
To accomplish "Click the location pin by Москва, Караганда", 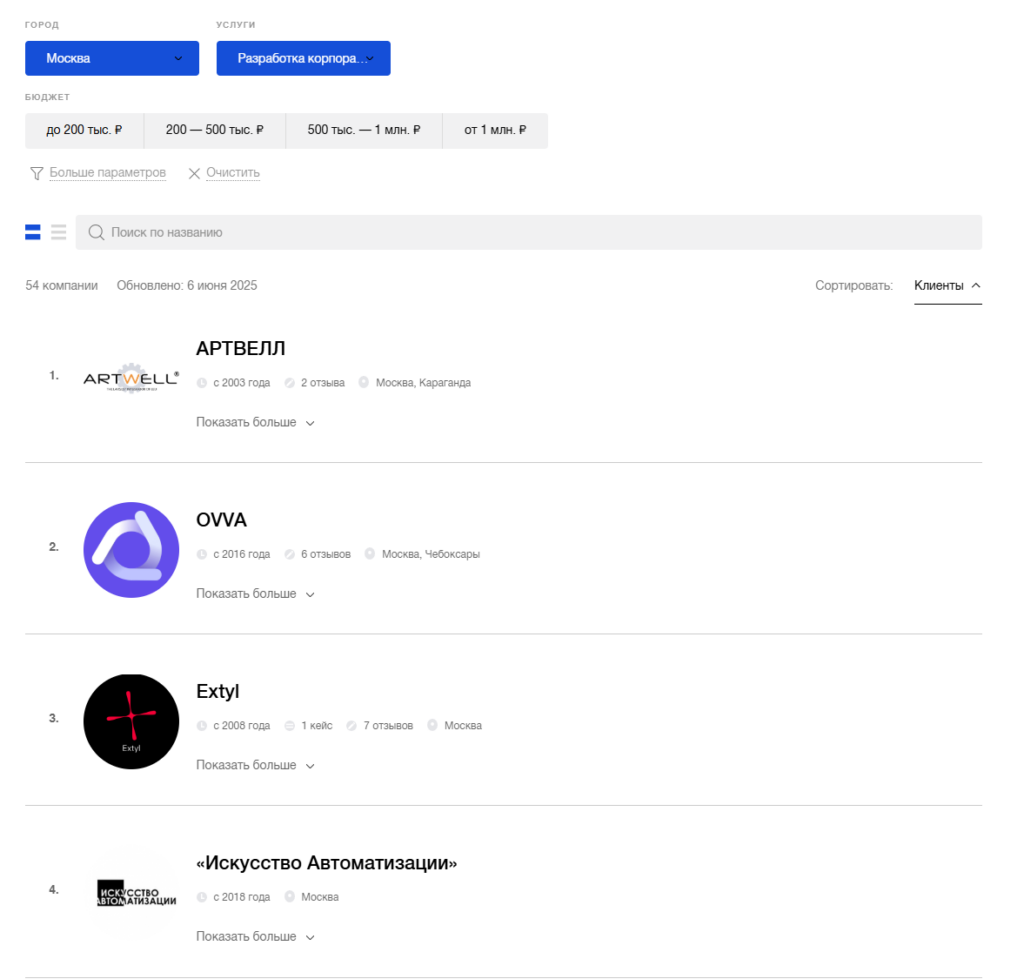I will coord(364,382).
